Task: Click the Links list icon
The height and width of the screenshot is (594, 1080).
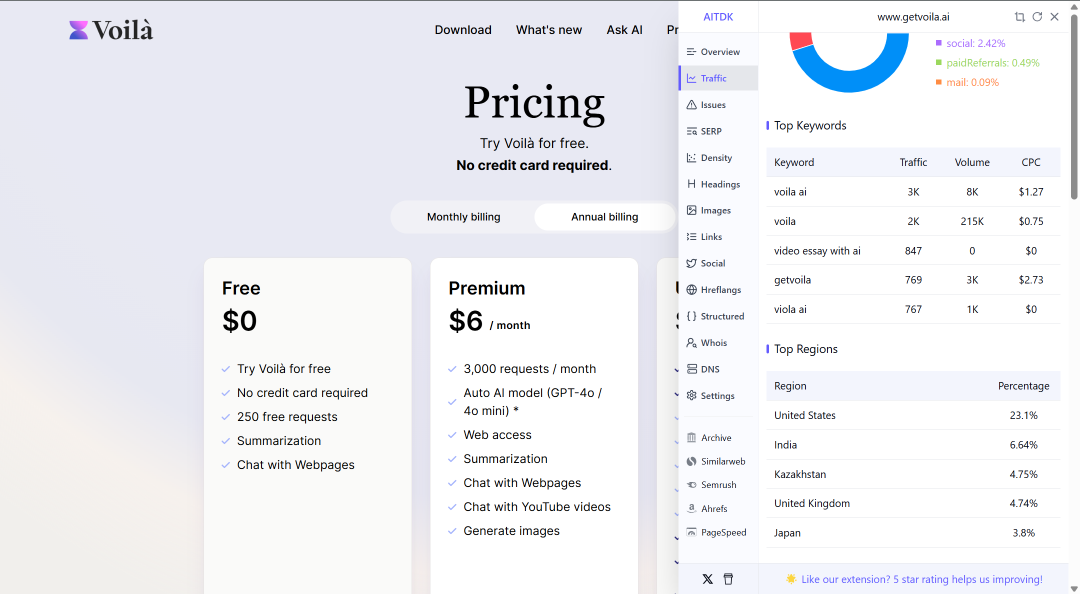Action: pos(692,236)
